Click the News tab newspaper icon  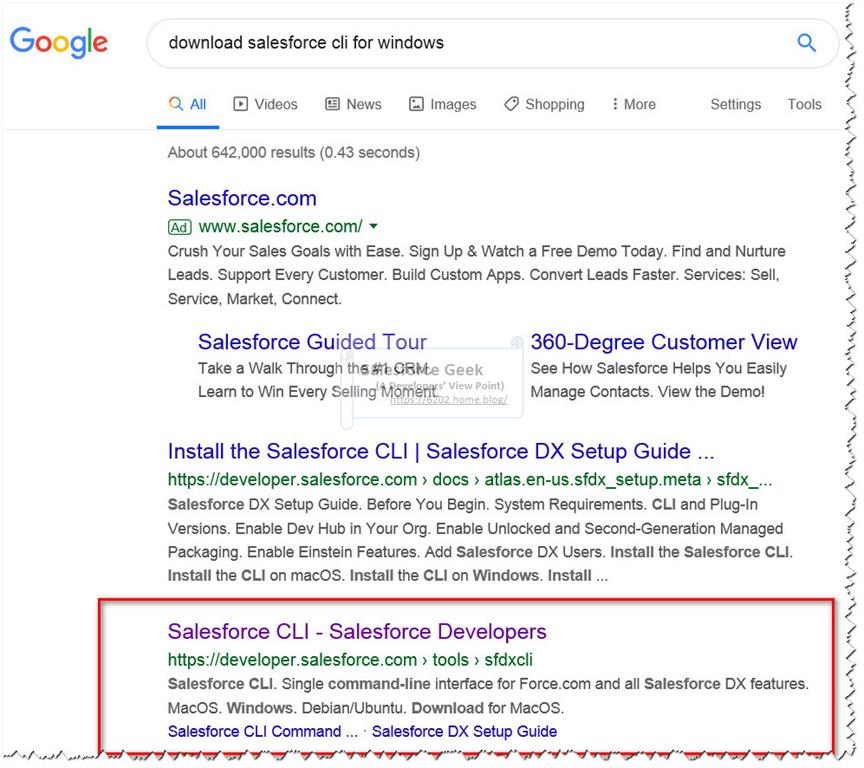(332, 104)
